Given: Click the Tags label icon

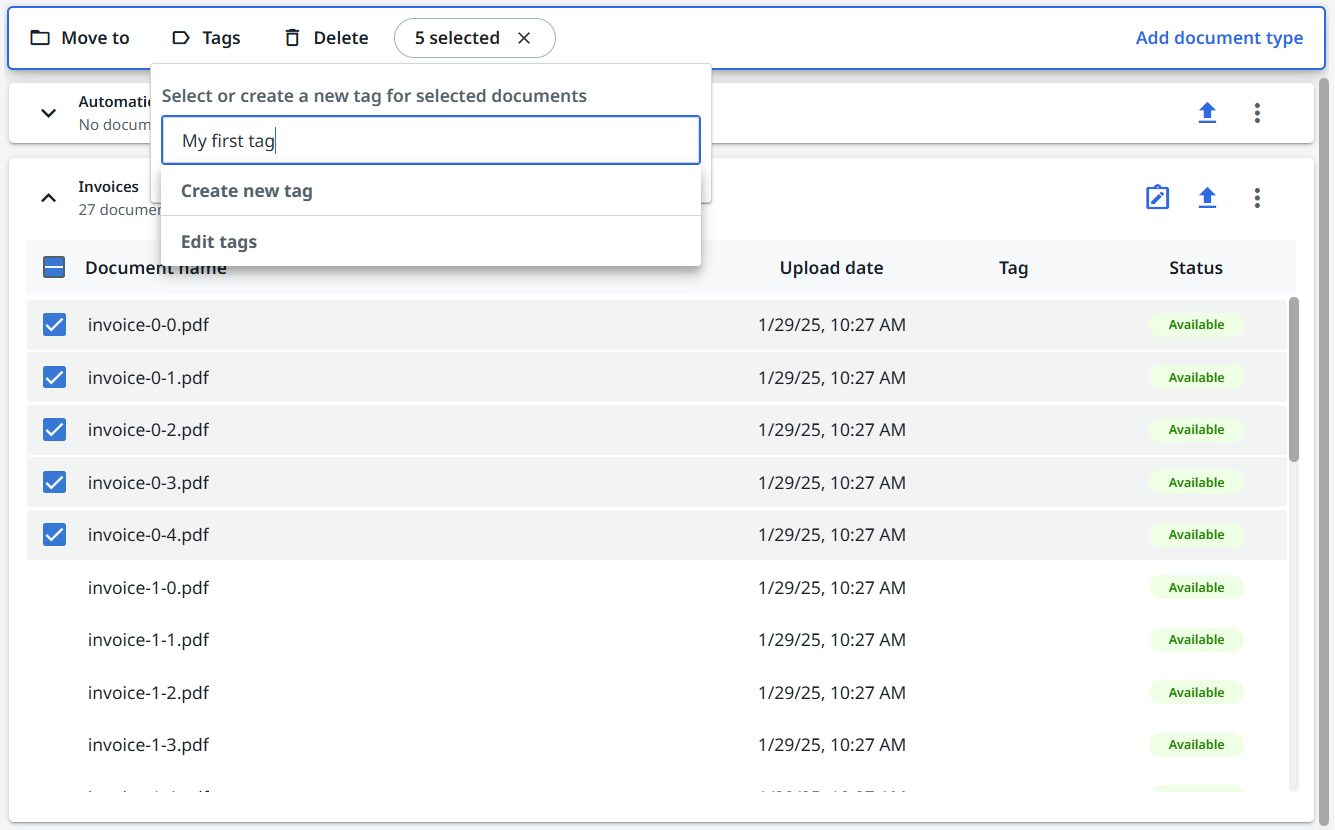Looking at the screenshot, I should pos(181,38).
